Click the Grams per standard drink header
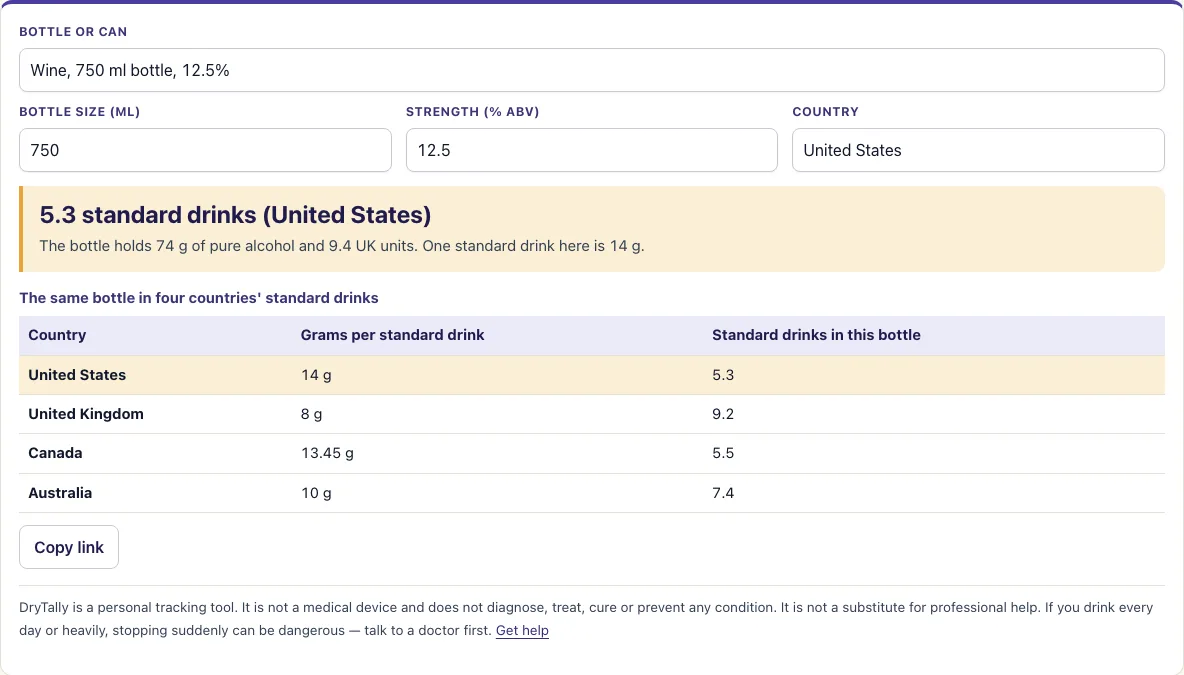 pyautogui.click(x=393, y=335)
